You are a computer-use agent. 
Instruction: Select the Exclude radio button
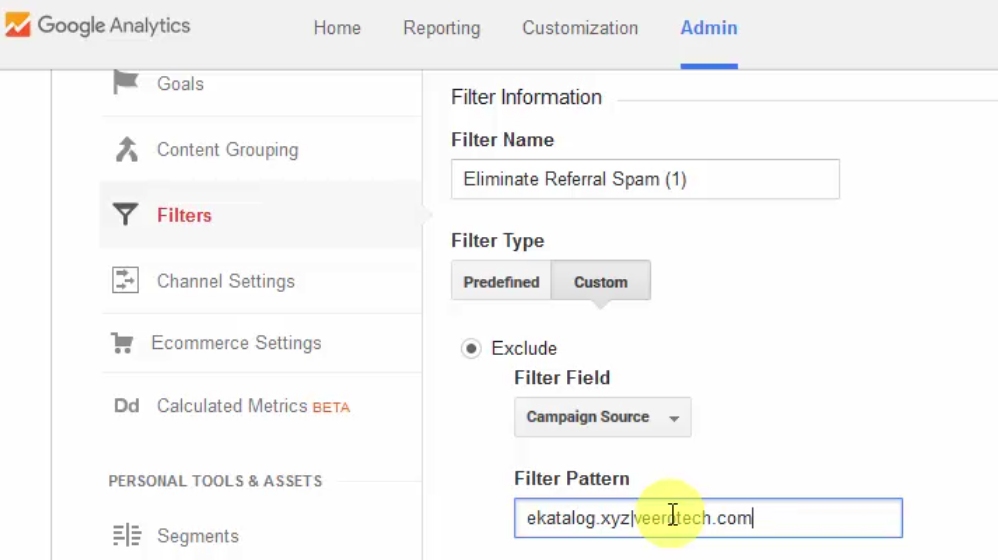click(x=471, y=348)
